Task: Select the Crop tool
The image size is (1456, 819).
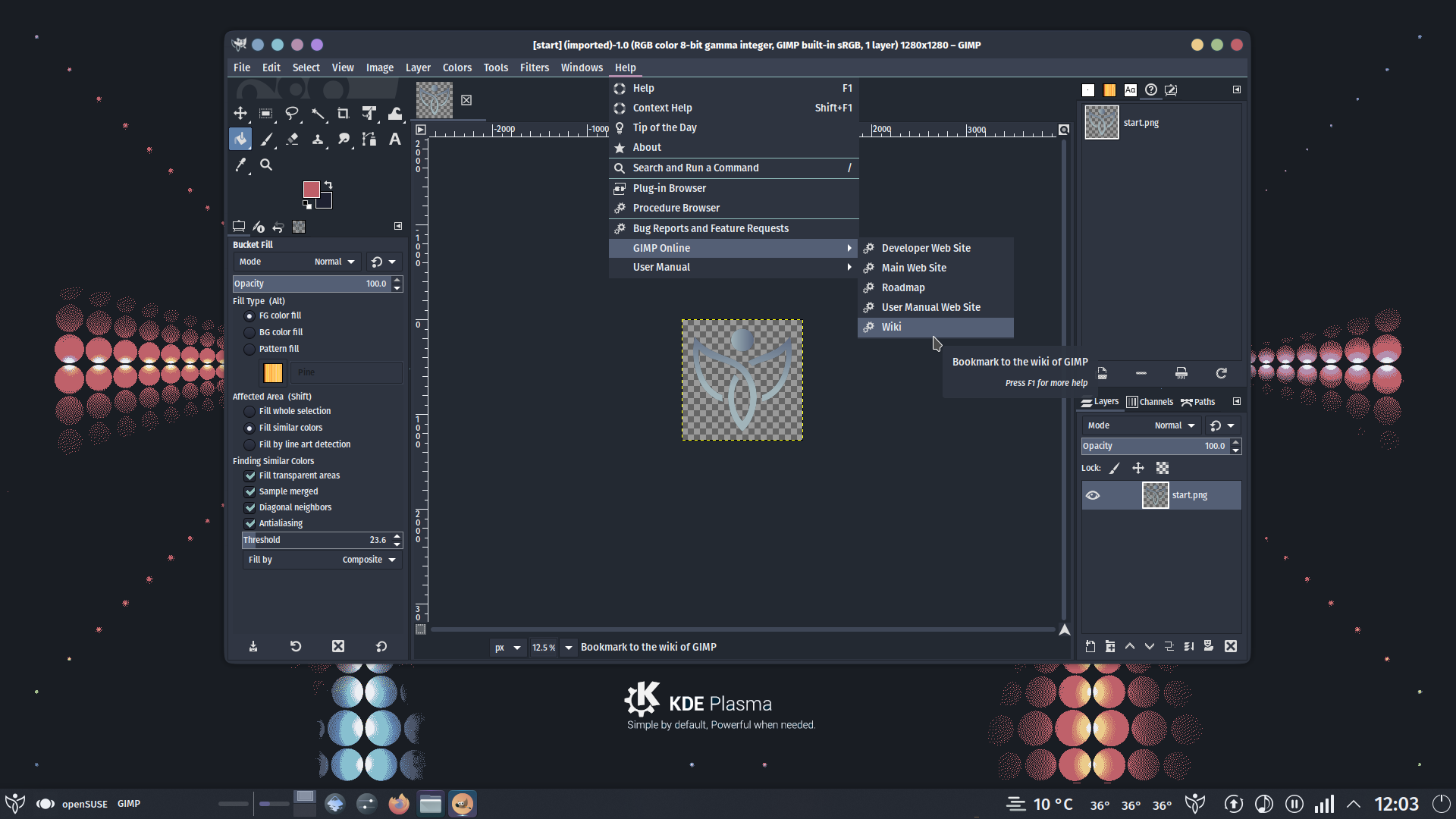Action: (x=344, y=114)
